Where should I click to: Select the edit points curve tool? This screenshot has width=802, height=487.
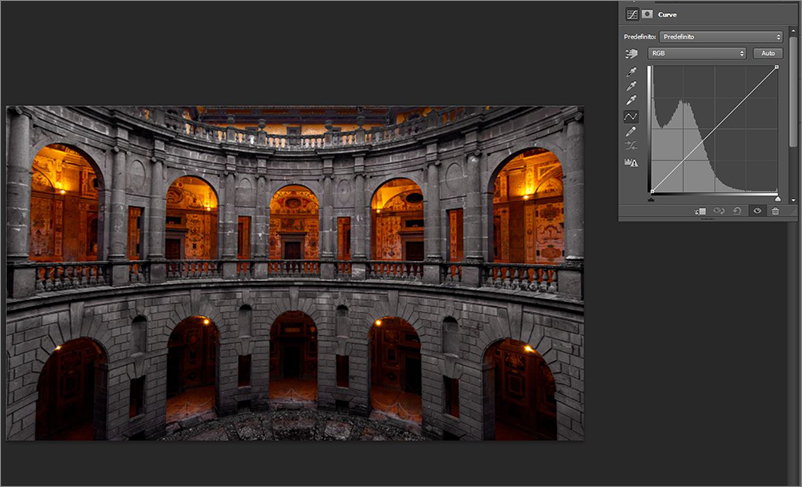tap(631, 116)
